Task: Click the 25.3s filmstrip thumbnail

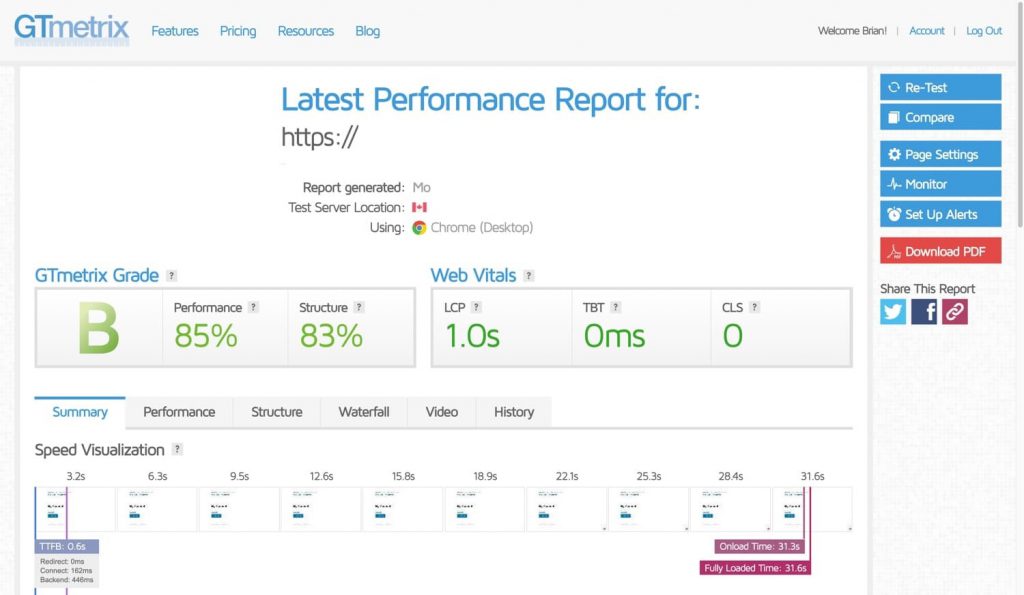Action: tap(648, 509)
